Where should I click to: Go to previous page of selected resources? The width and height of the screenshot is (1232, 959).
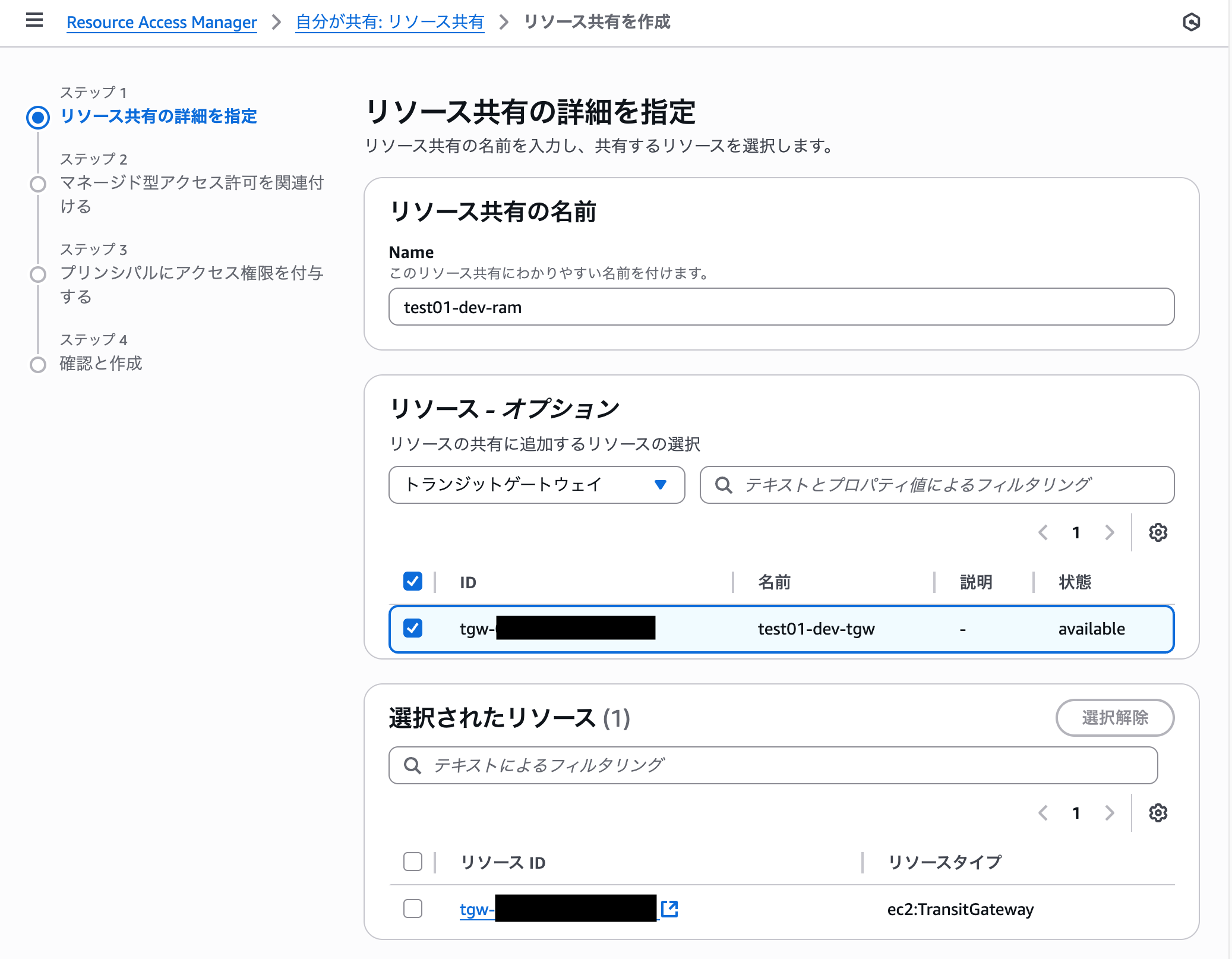[x=1043, y=813]
